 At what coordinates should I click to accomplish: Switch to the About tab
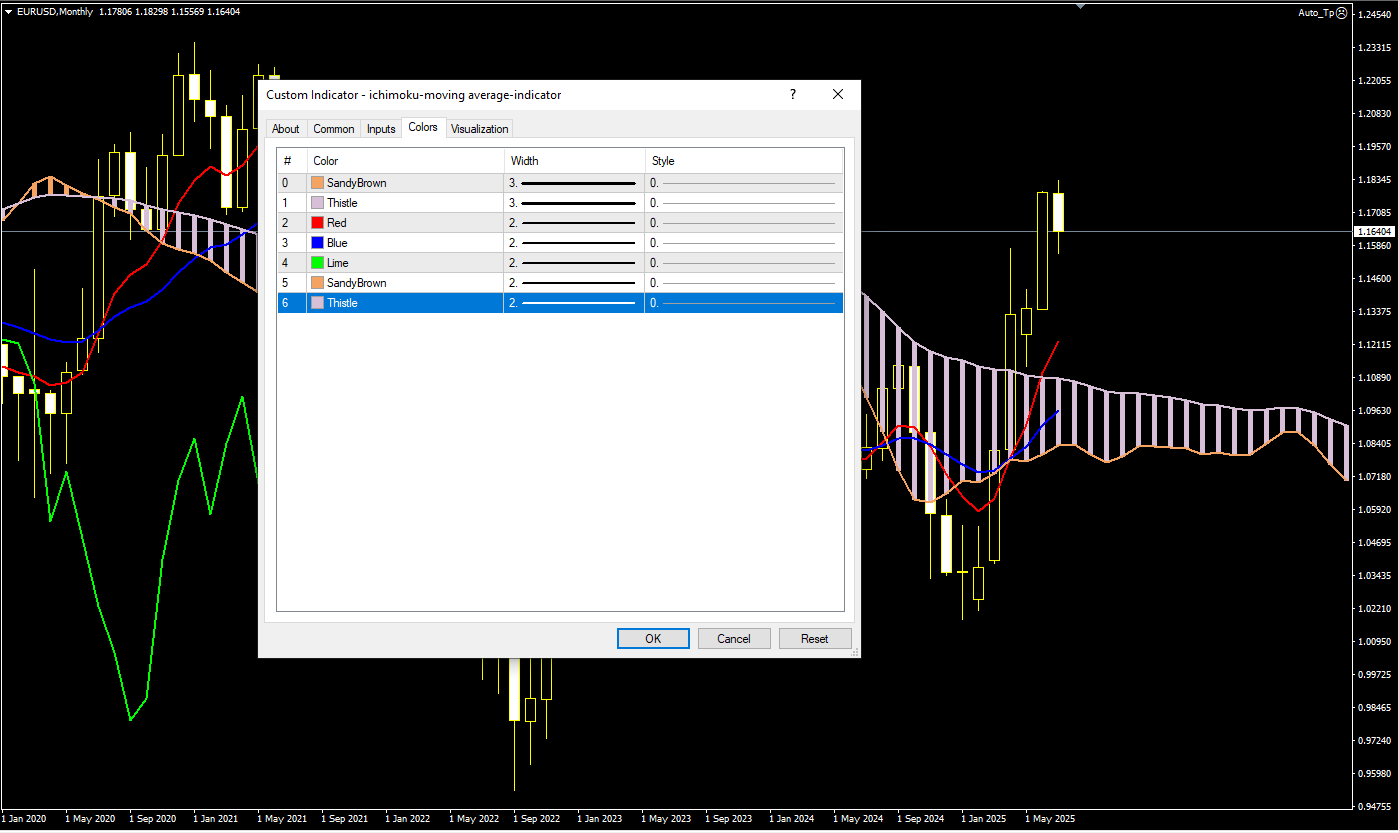(285, 129)
